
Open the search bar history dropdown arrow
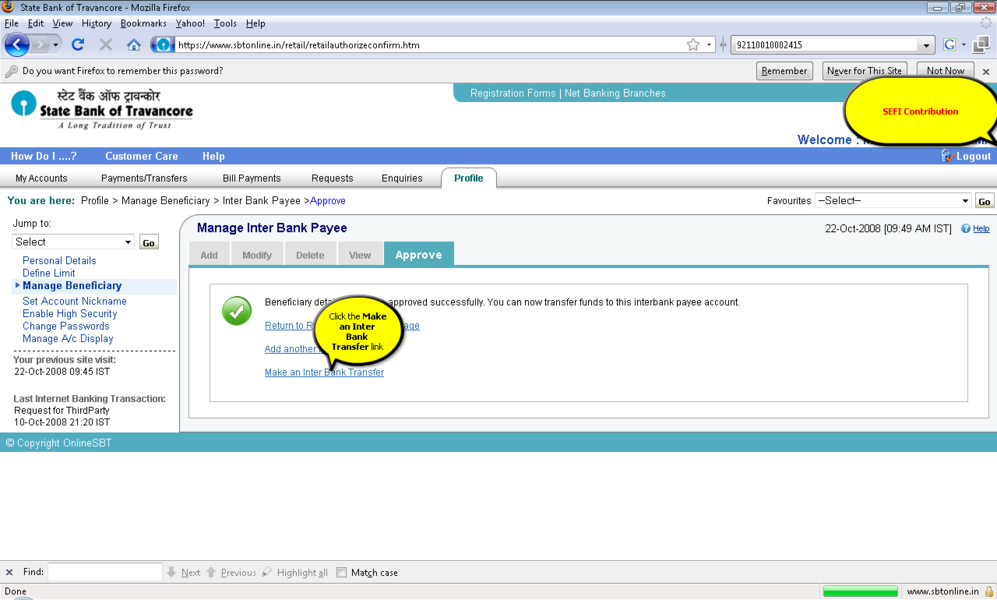coord(926,45)
